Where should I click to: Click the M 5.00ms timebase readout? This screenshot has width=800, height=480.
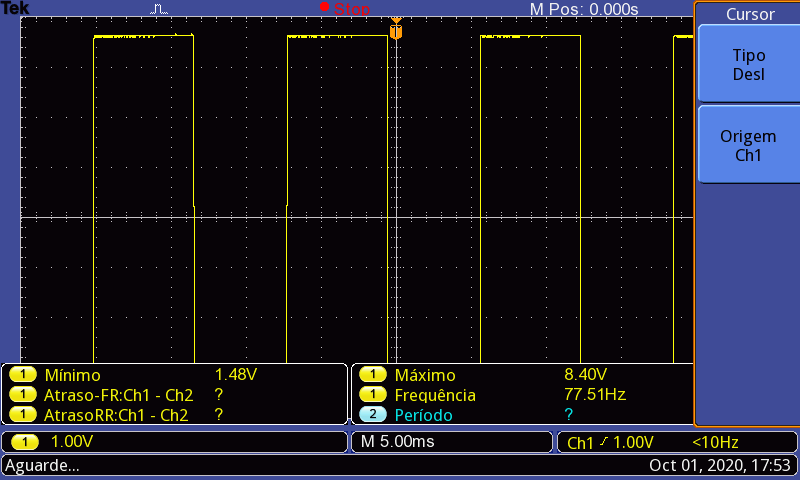pos(397,441)
